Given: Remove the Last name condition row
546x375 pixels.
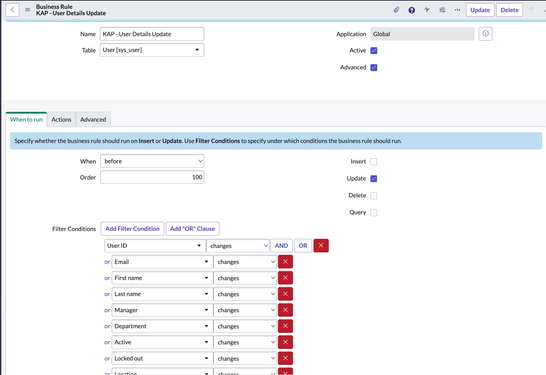Looking at the screenshot, I should (285, 294).
